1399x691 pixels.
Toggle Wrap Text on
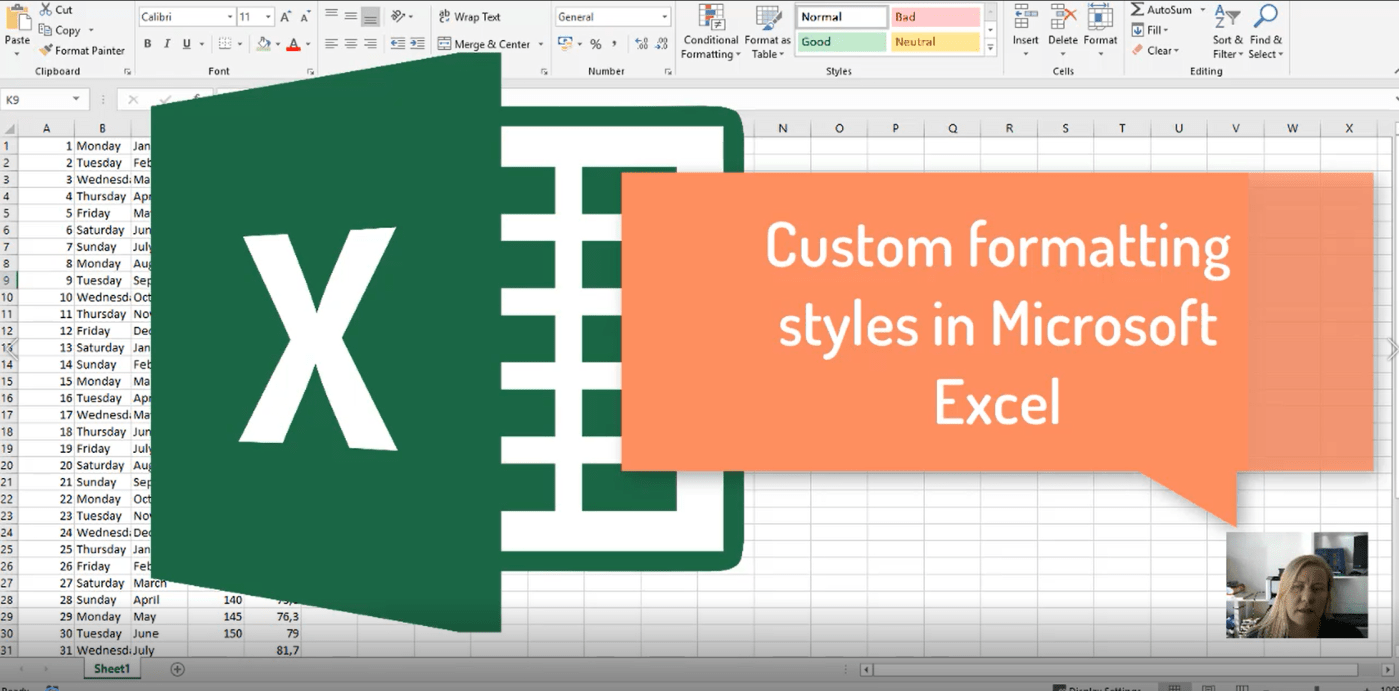click(470, 17)
